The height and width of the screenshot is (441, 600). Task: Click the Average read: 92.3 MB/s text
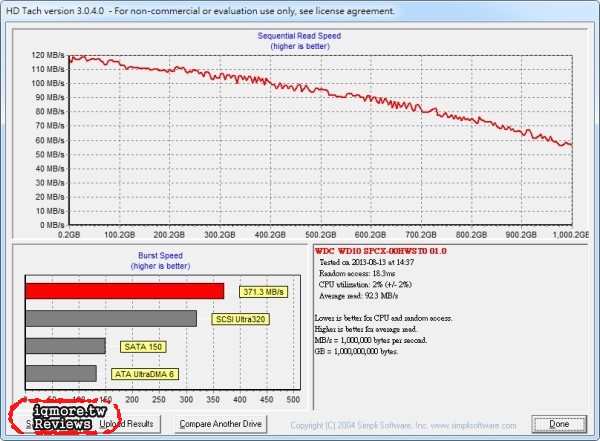(359, 296)
